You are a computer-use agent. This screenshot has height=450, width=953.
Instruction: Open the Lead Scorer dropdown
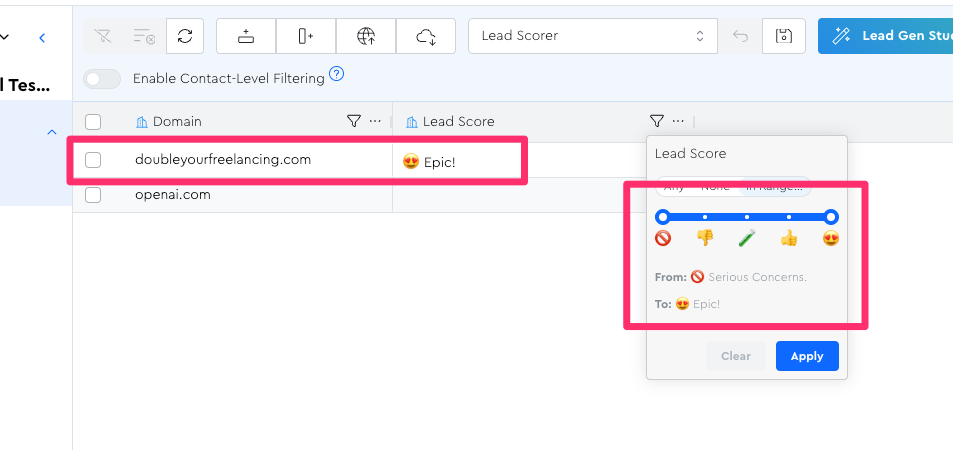coord(594,36)
